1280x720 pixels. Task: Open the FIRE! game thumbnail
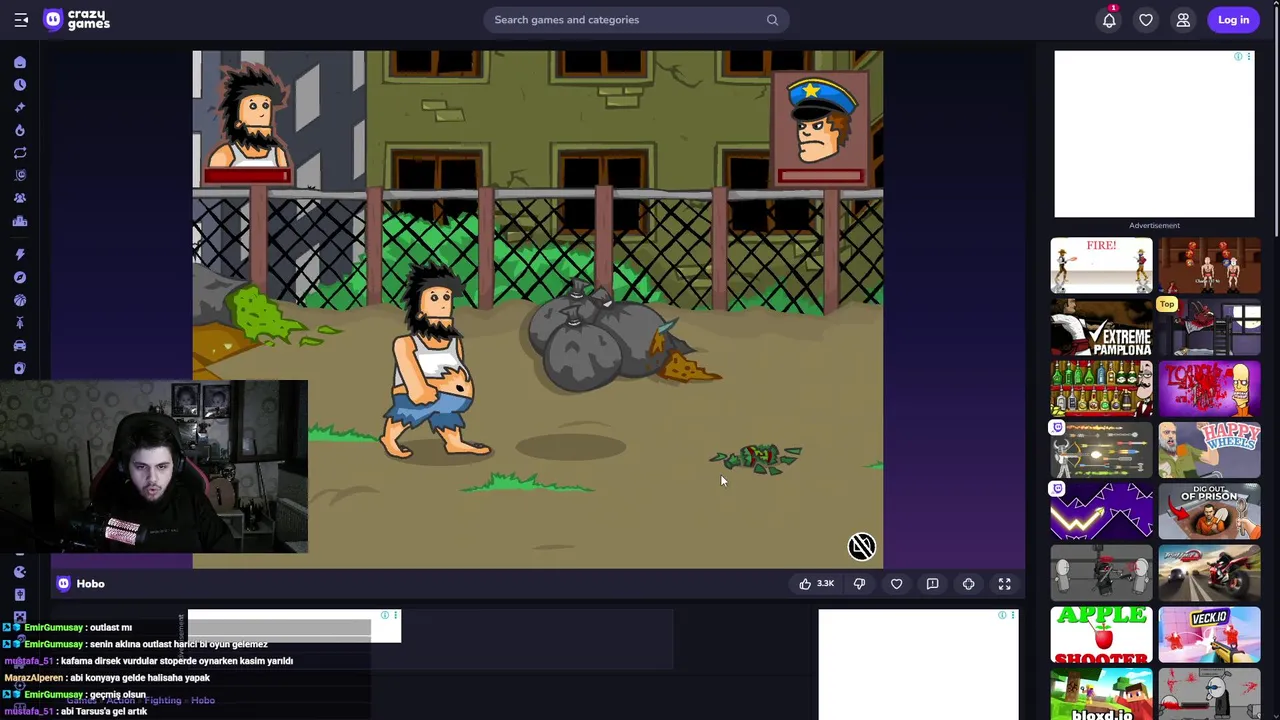coord(1101,266)
